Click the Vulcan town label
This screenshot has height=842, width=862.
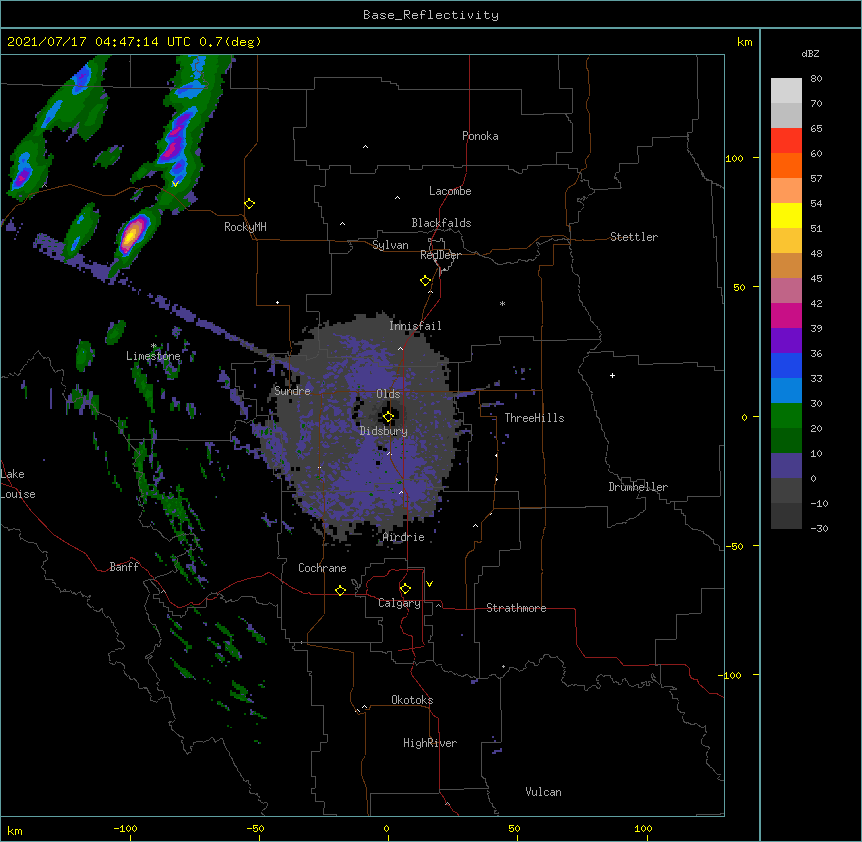pos(543,792)
